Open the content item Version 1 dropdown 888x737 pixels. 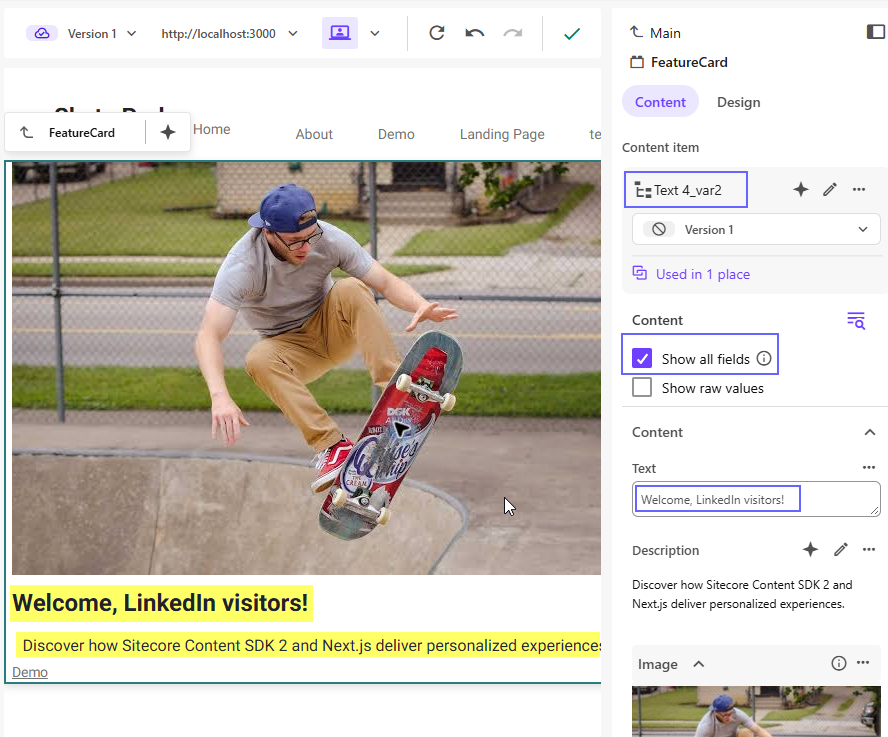click(756, 229)
